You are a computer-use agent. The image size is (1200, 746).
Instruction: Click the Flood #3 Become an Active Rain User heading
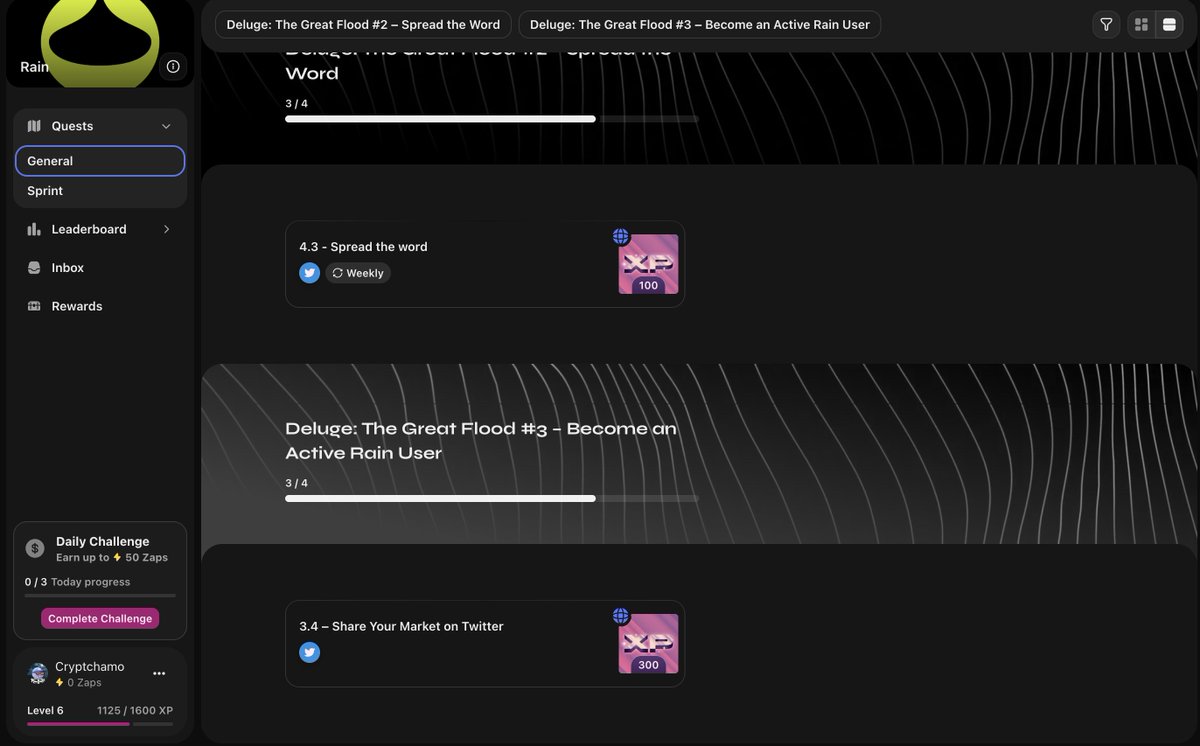click(481, 441)
